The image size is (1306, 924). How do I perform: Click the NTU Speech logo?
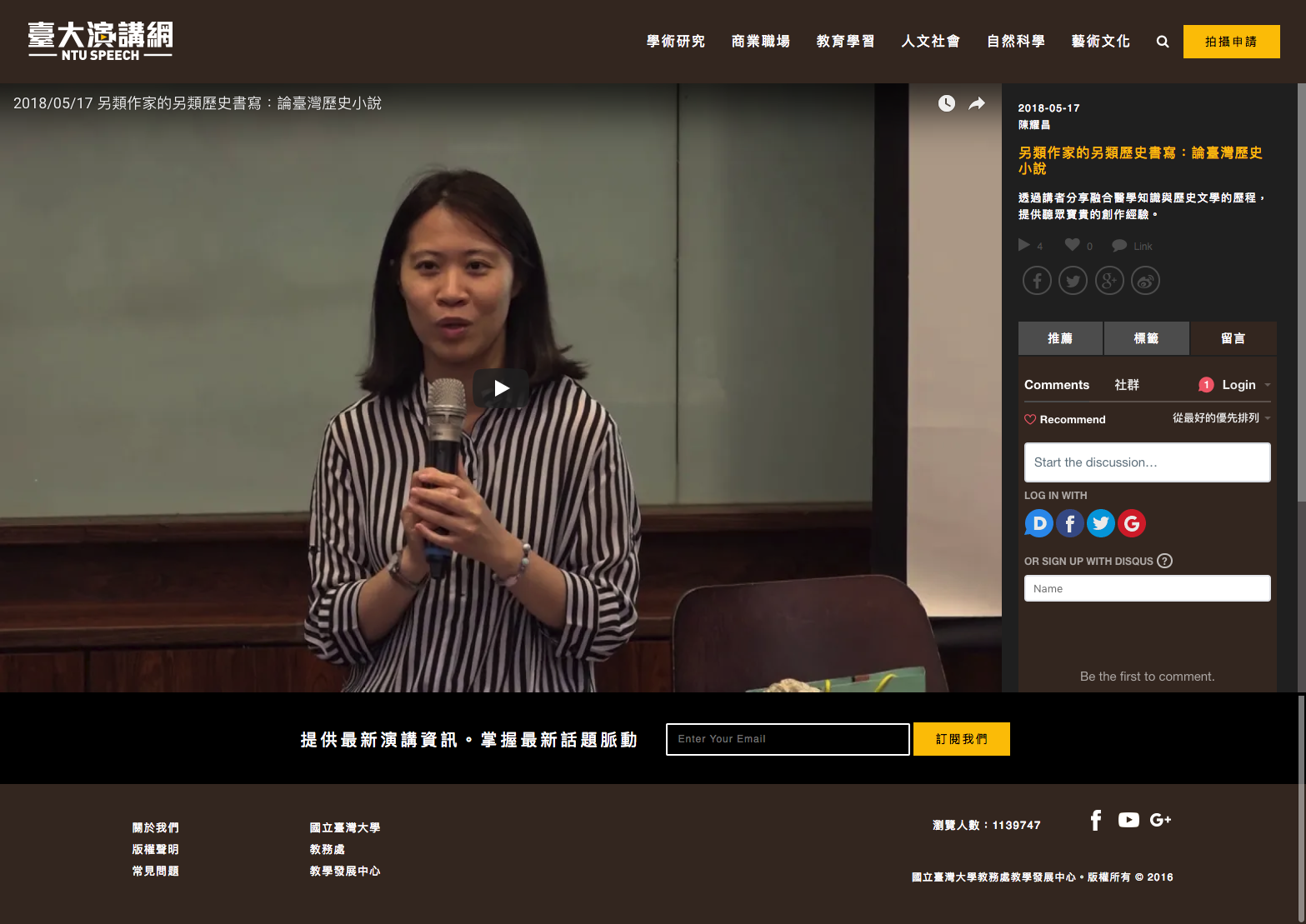point(100,41)
